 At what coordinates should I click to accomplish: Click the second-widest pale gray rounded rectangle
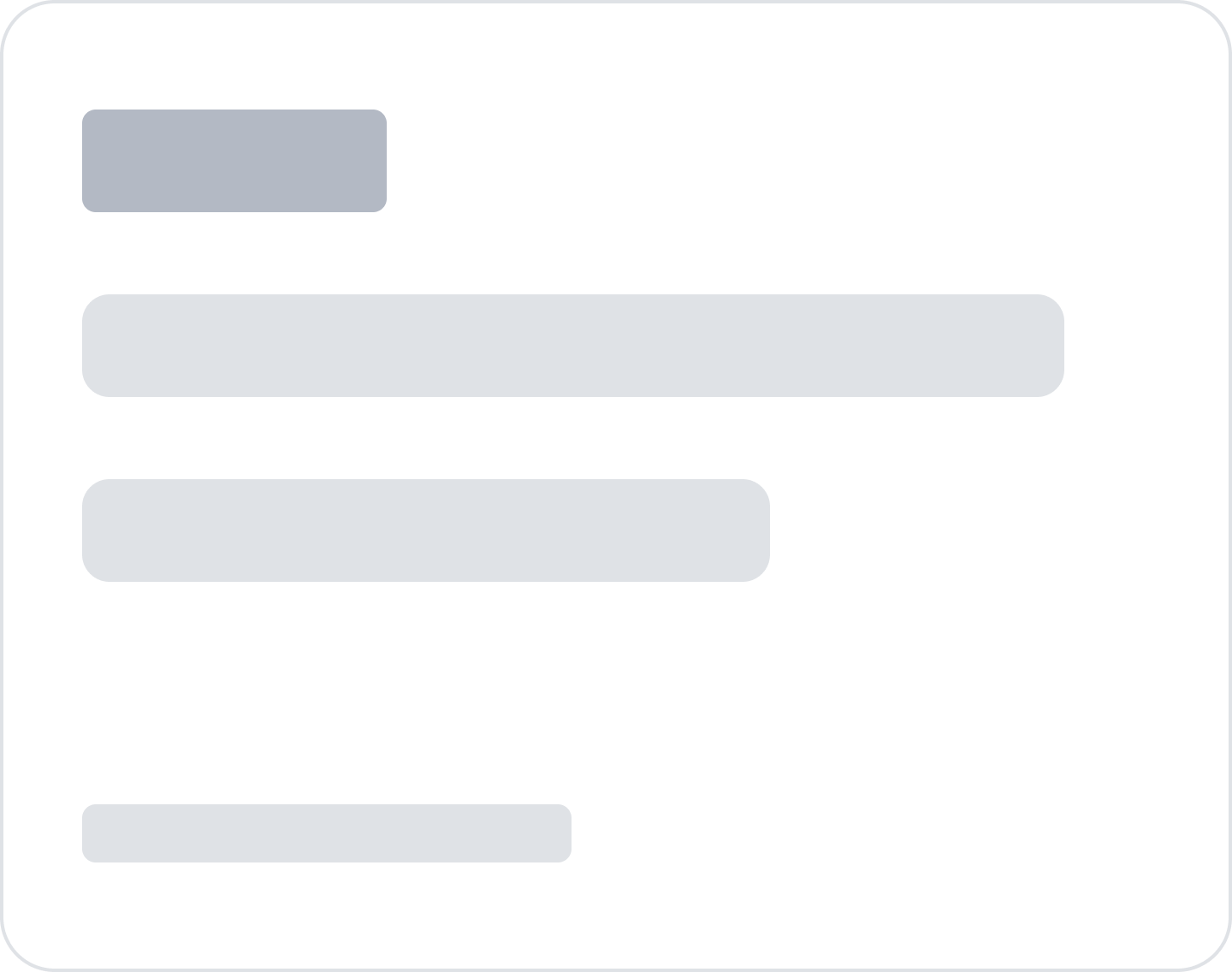(426, 530)
